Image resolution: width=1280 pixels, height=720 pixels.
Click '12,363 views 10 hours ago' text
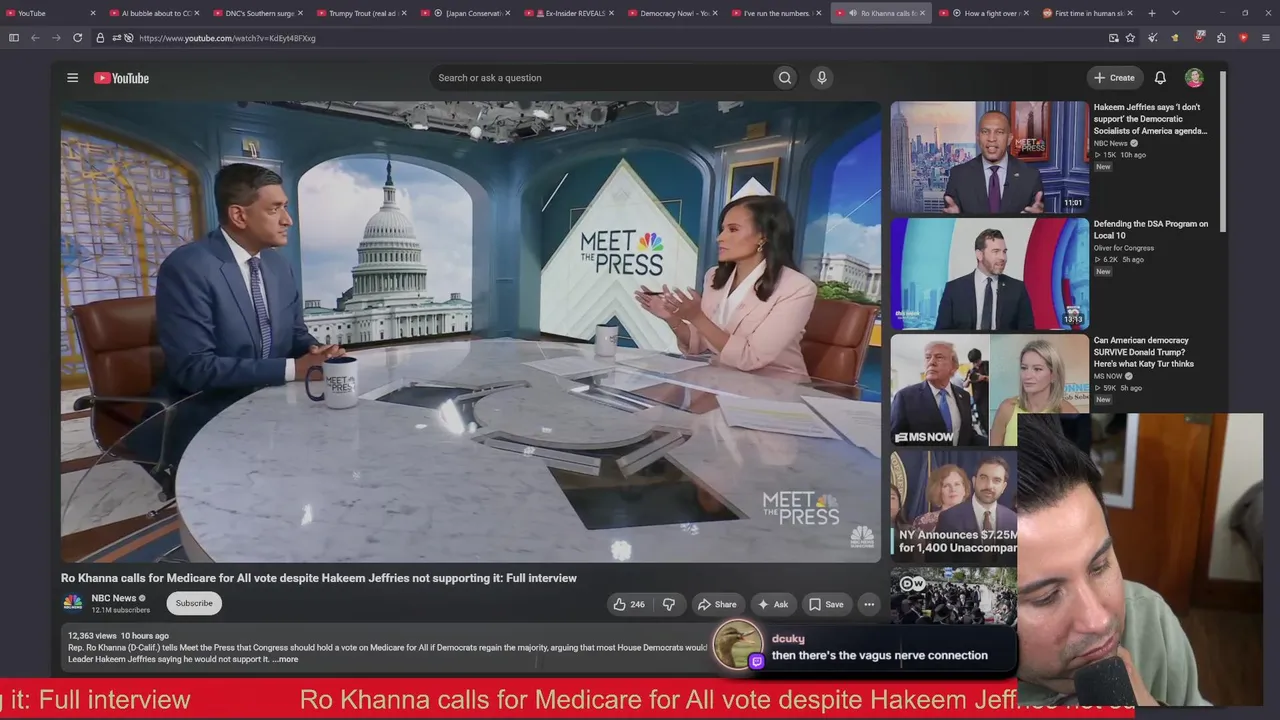[118, 636]
